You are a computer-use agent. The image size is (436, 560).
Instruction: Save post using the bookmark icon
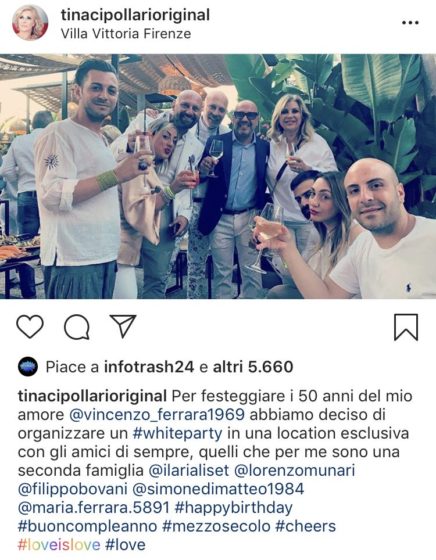tap(406, 327)
